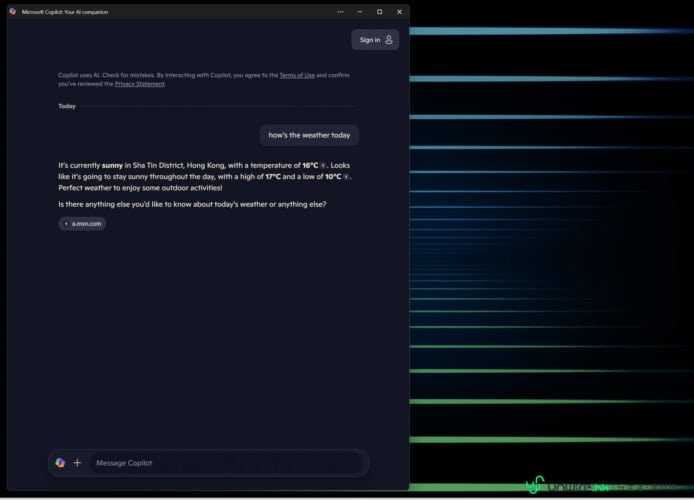Open the Privacy Statement link

coord(139,84)
